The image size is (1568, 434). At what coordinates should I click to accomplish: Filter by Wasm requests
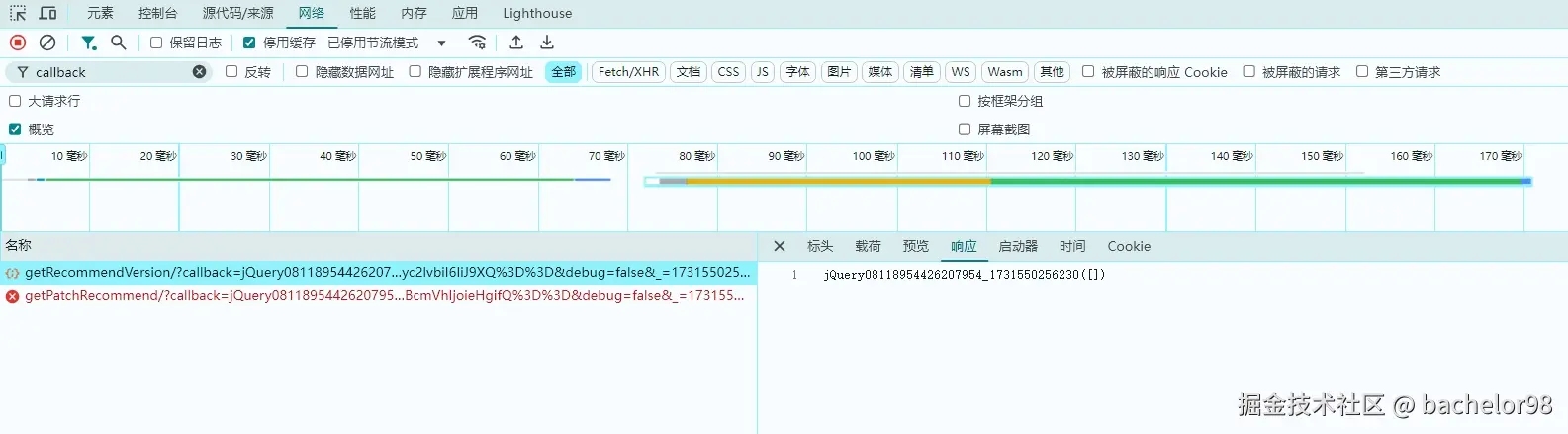coord(1005,72)
